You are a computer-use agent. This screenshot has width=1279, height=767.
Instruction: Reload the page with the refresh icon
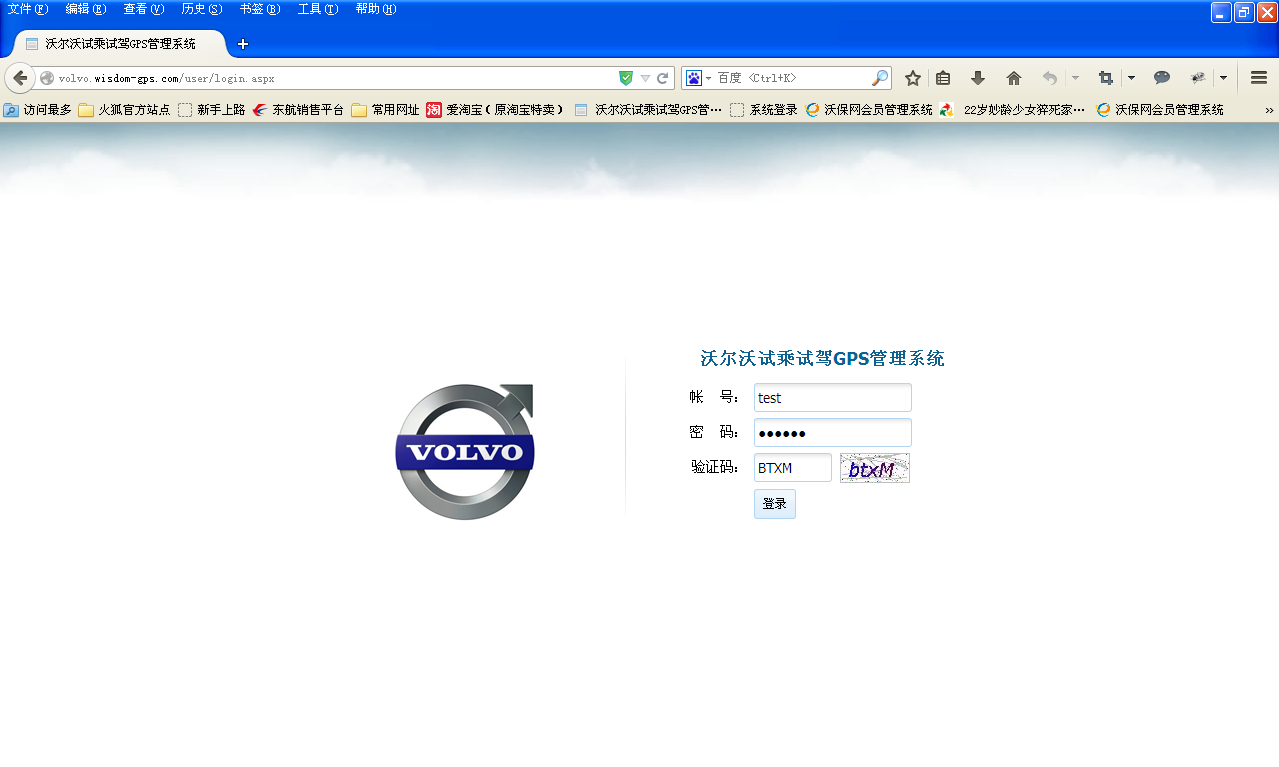pos(662,78)
